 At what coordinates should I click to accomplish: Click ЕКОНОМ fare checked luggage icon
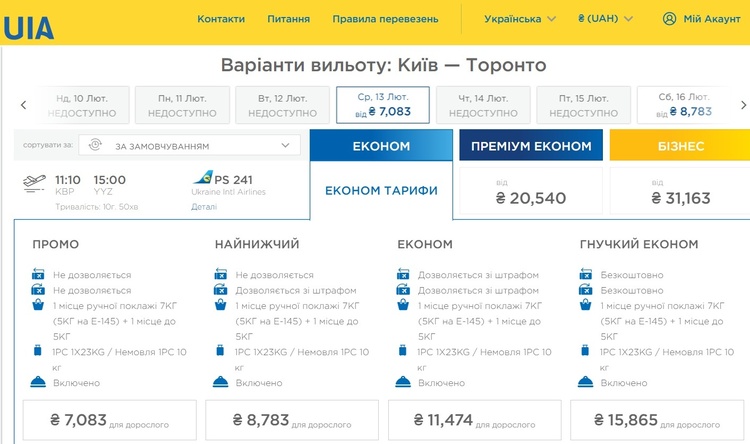[403, 350]
